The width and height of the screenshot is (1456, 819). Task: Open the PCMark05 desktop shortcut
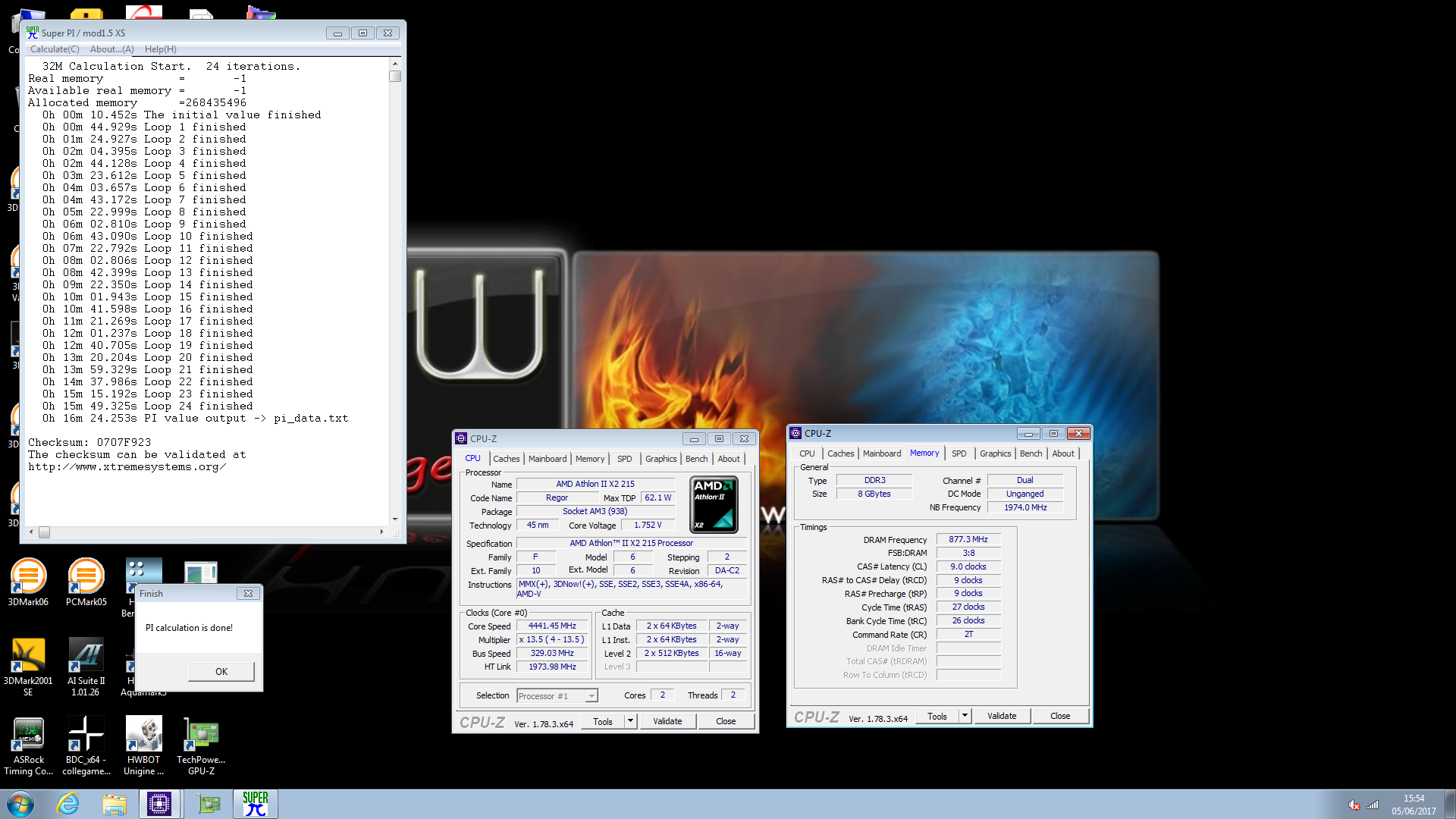tap(86, 582)
